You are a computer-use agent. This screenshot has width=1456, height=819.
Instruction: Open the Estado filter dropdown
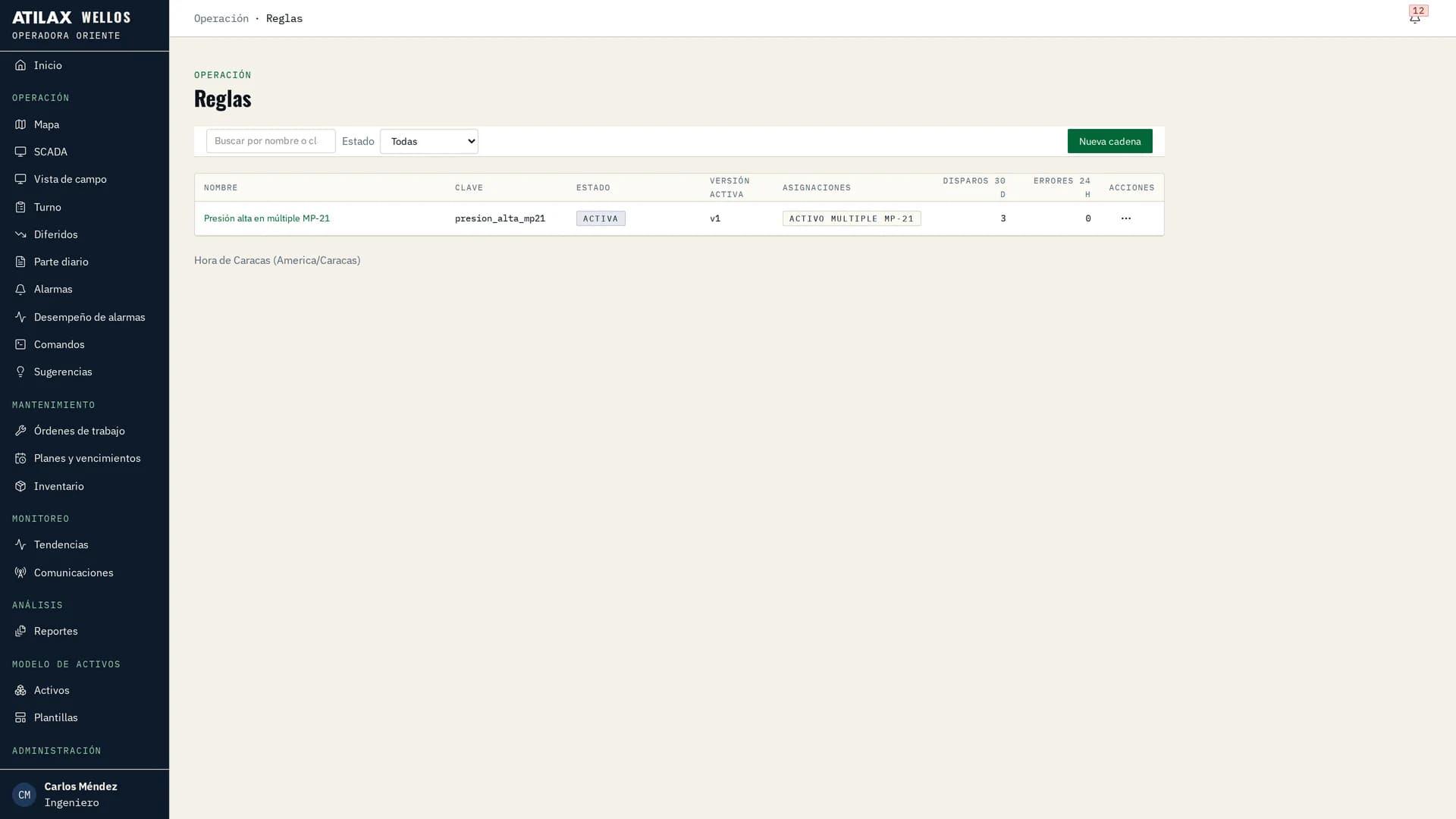click(x=428, y=141)
